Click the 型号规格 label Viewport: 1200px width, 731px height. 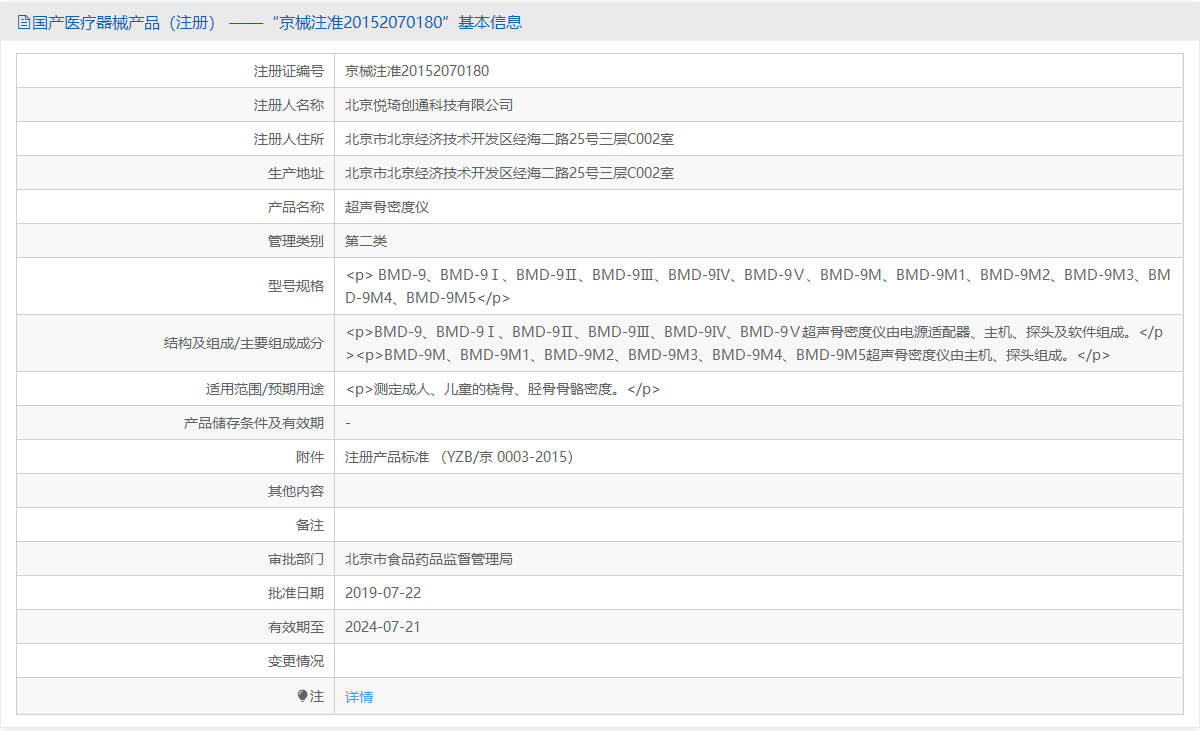296,286
